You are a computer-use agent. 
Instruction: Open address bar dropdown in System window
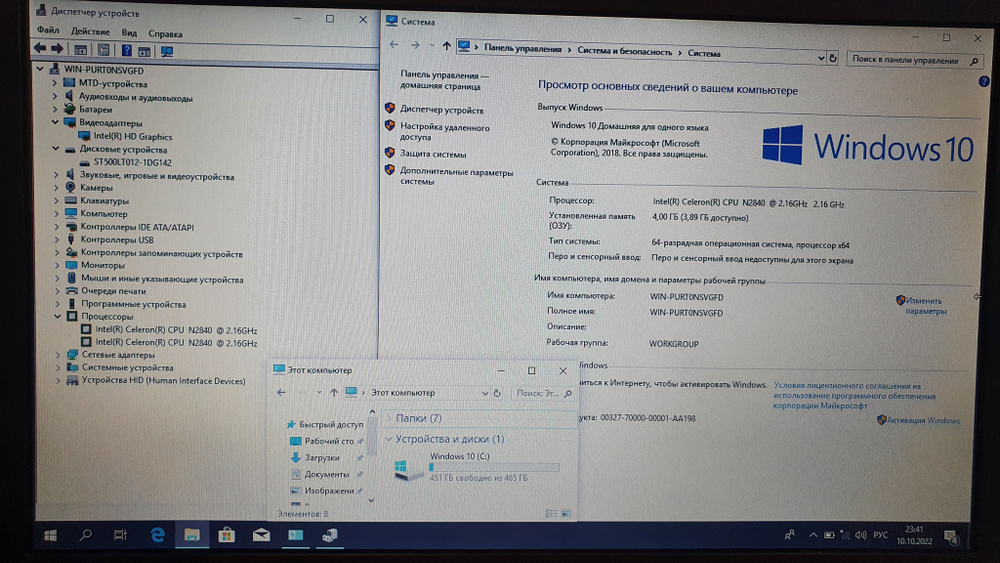click(821, 57)
